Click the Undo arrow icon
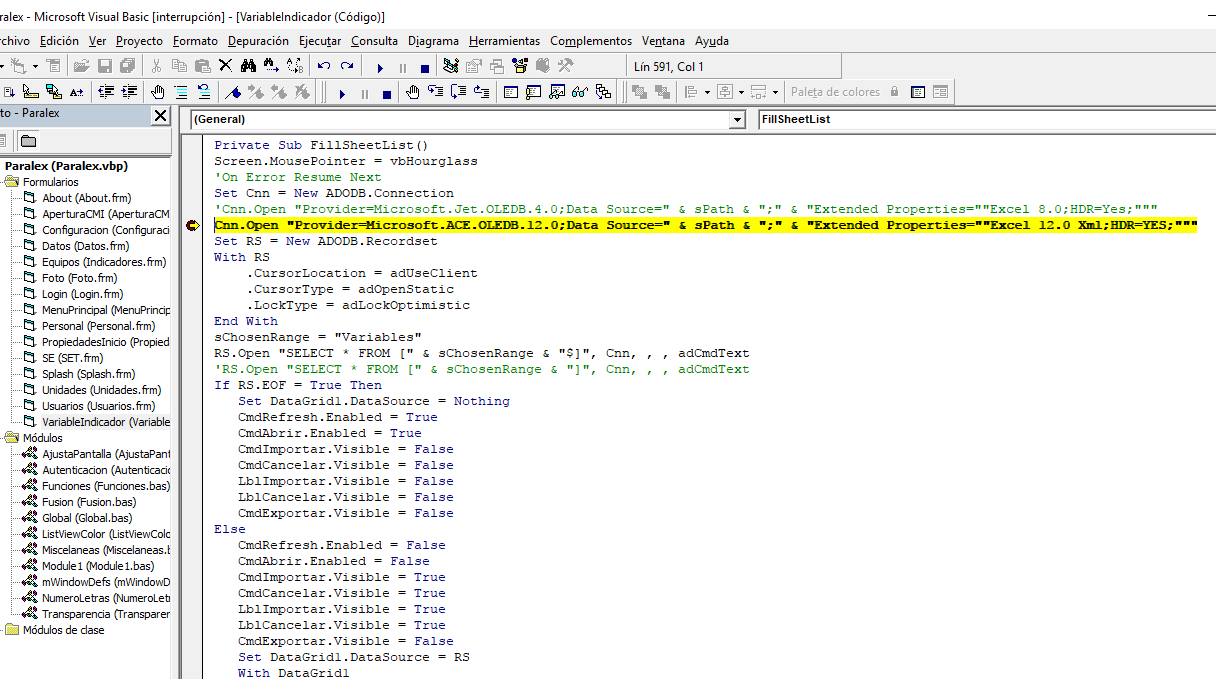The width and height of the screenshot is (1216, 679). tap(324, 66)
